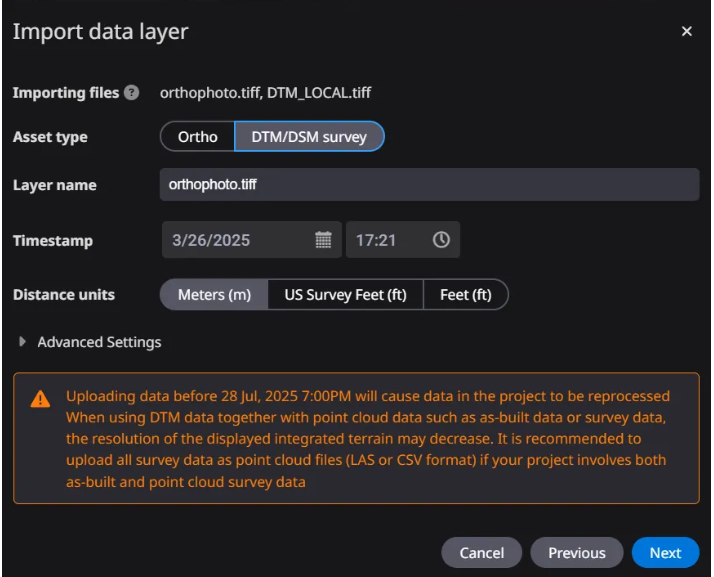Focus the Layer name text field

(428, 185)
